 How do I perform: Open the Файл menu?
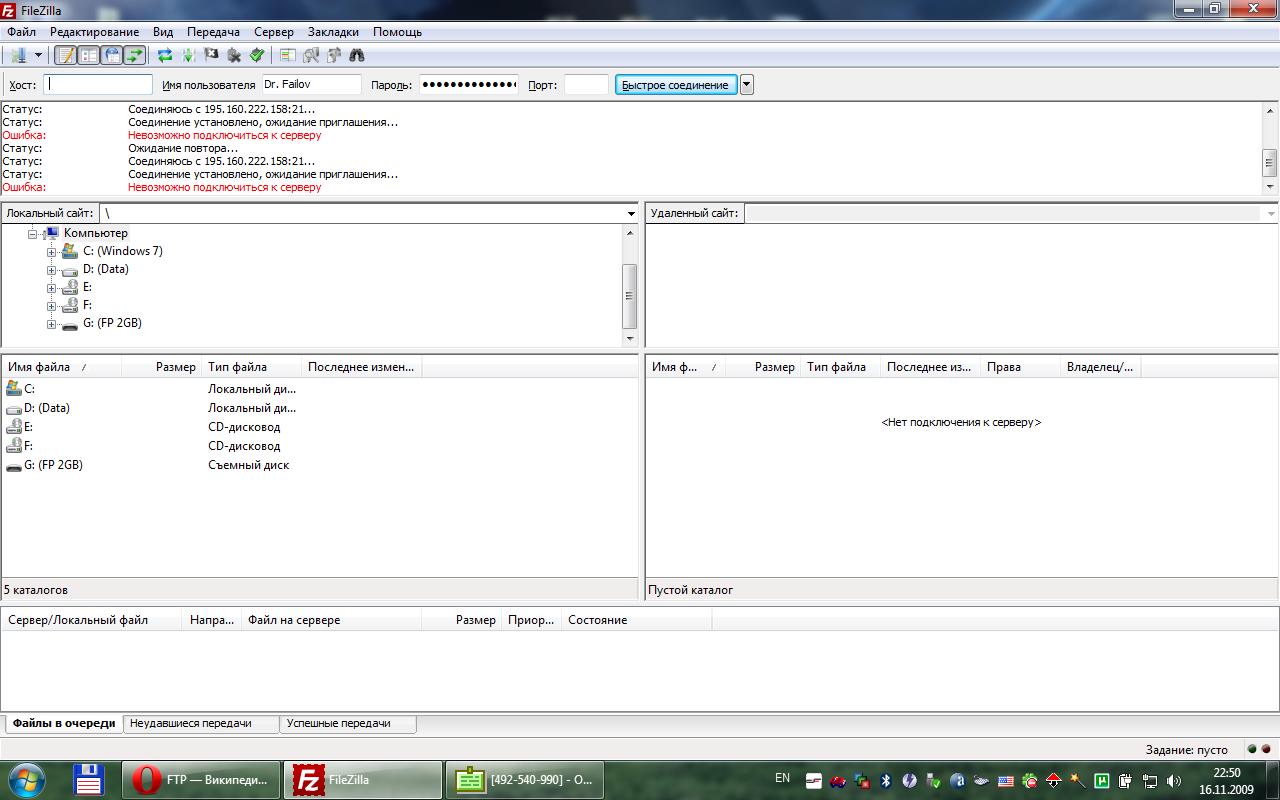click(x=21, y=32)
